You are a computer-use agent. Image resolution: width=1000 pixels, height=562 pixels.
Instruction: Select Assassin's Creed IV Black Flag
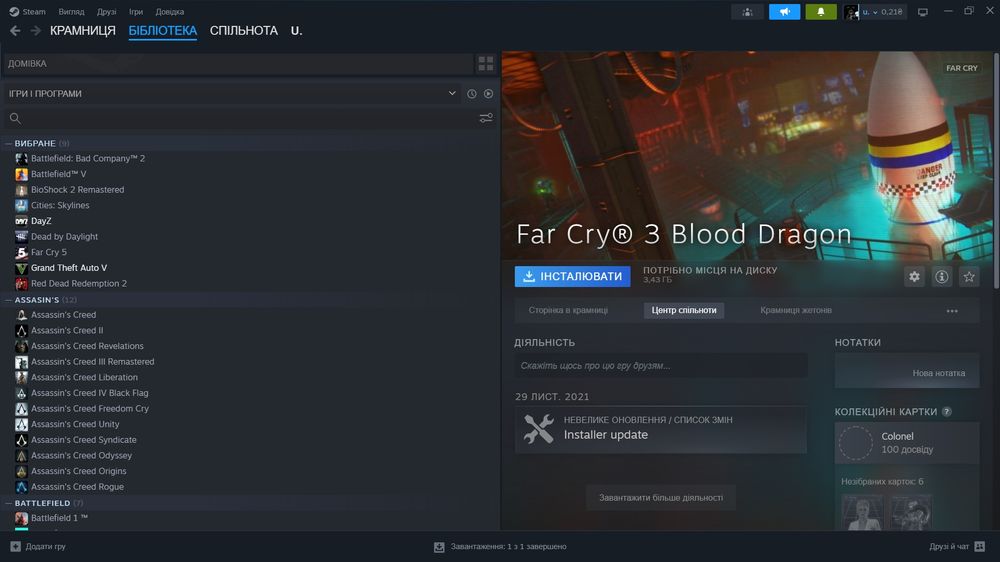90,393
